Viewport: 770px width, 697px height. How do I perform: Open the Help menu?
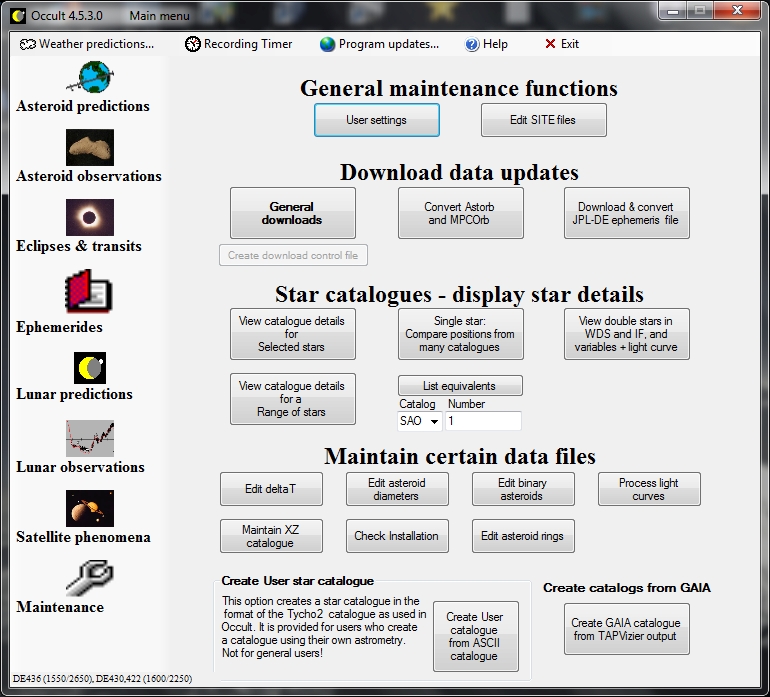coord(487,44)
